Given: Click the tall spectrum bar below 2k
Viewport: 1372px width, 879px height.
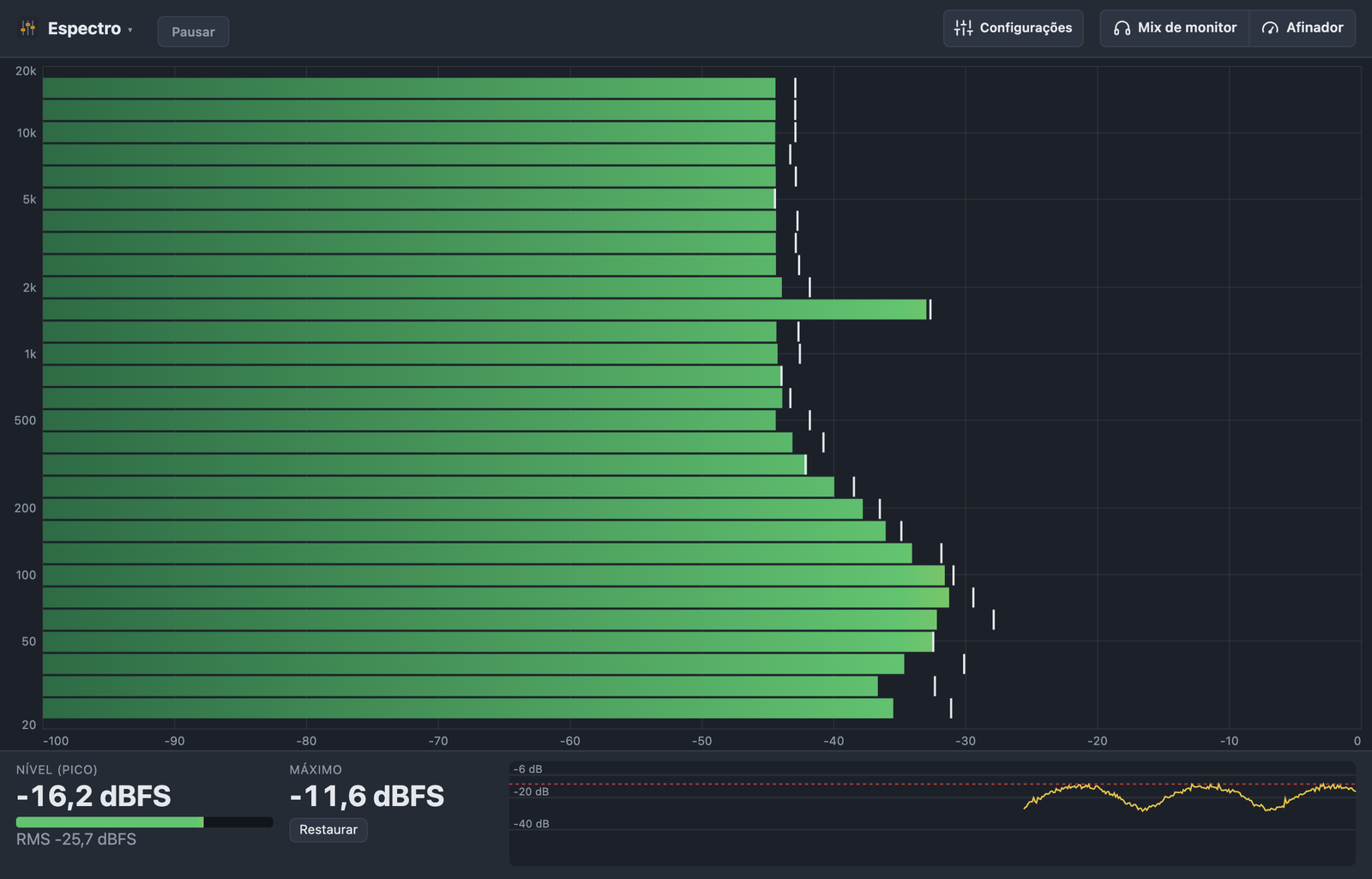Looking at the screenshot, I should point(484,310).
